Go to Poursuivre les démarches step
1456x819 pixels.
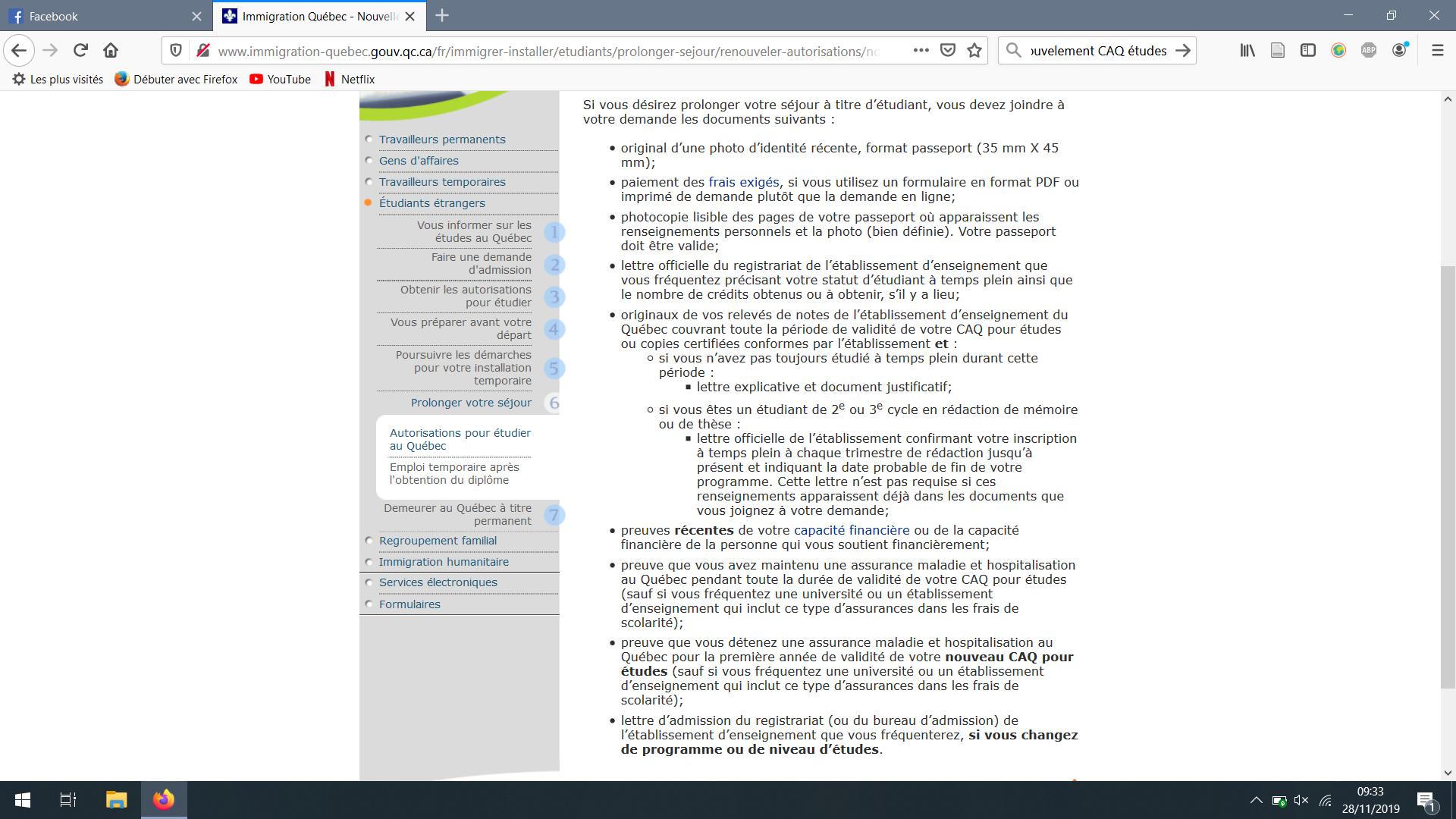point(463,368)
